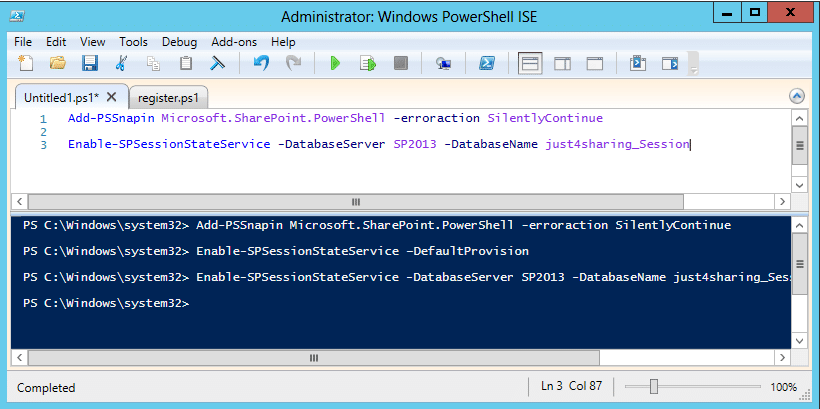The width and height of the screenshot is (820, 409).
Task: Console pane scroll up arrow
Action: click(800, 225)
